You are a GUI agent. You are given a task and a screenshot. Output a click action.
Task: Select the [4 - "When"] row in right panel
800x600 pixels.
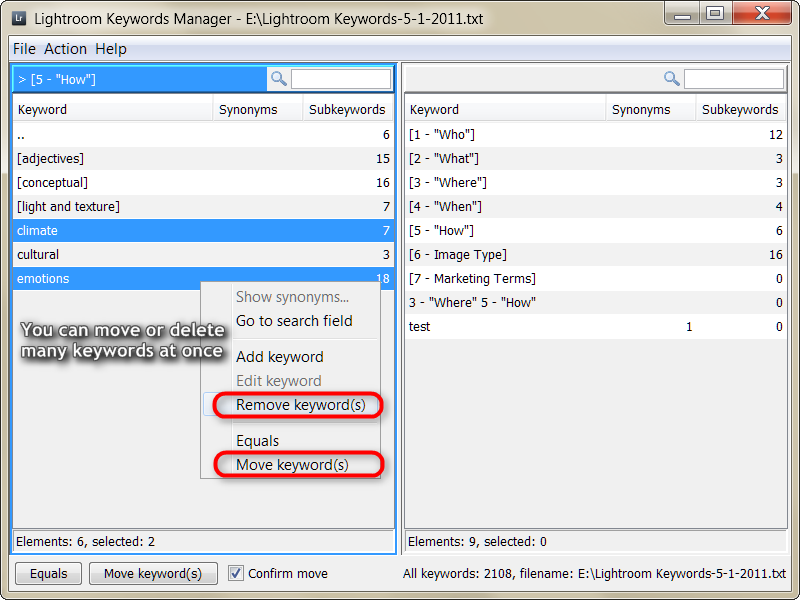[x=595, y=207]
